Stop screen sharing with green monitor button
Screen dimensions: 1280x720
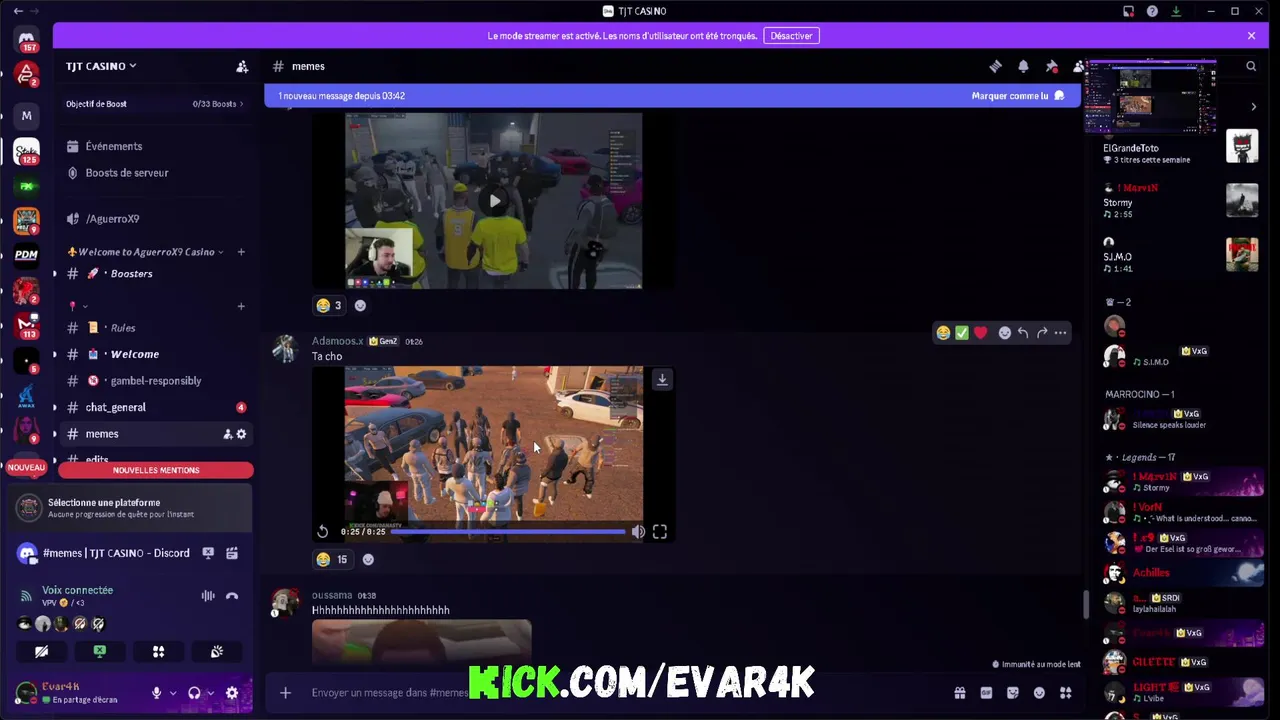[x=100, y=652]
